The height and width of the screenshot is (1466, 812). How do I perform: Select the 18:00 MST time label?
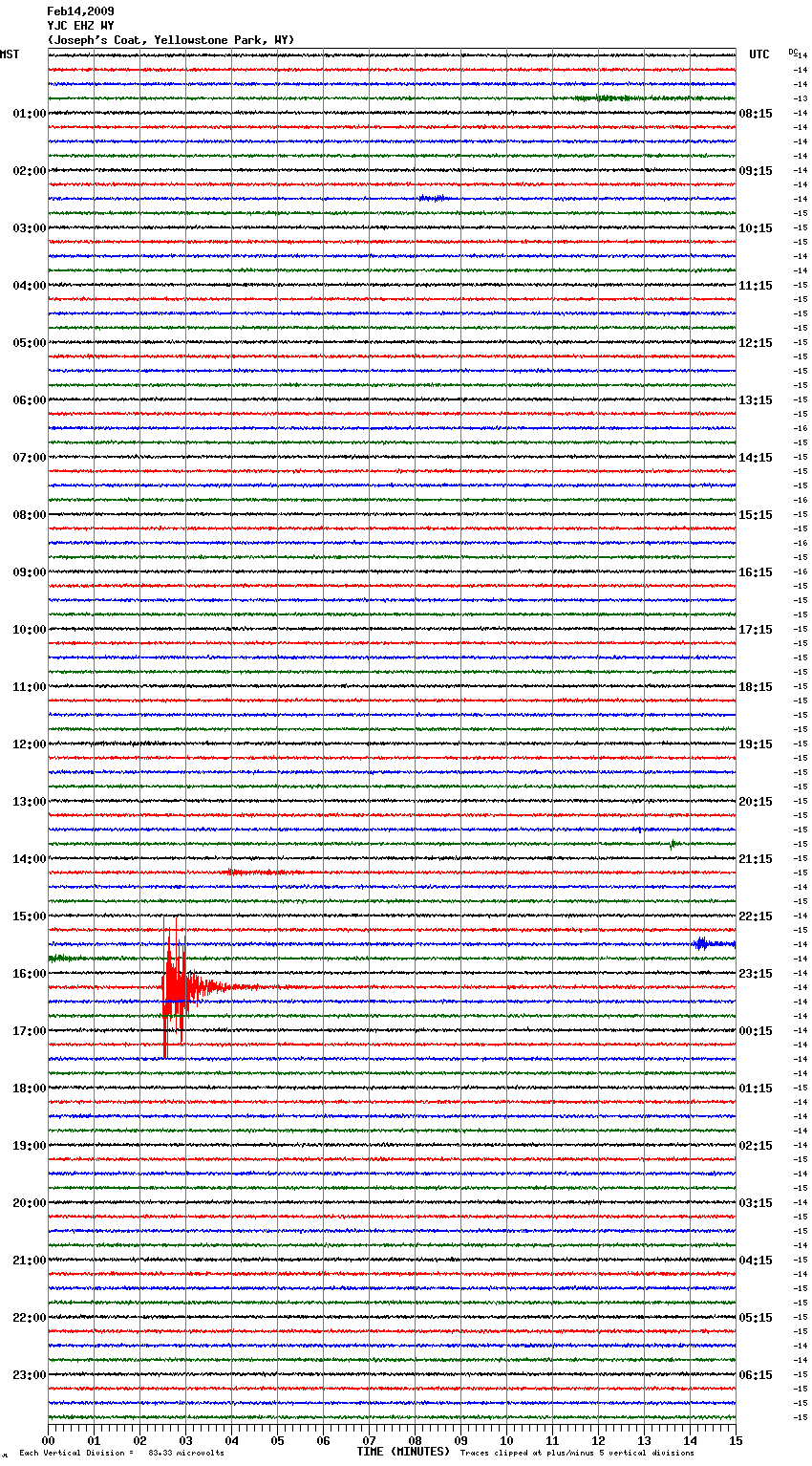[29, 1089]
